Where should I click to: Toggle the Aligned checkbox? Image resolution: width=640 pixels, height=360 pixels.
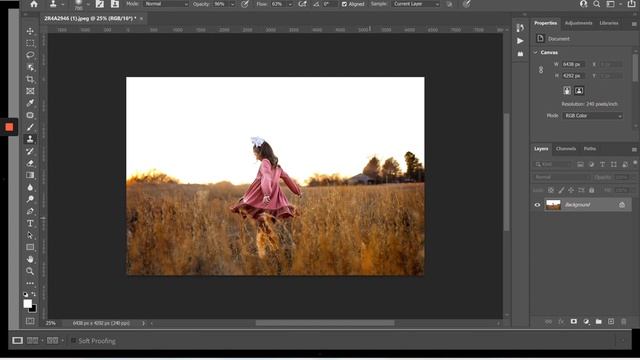point(344,4)
